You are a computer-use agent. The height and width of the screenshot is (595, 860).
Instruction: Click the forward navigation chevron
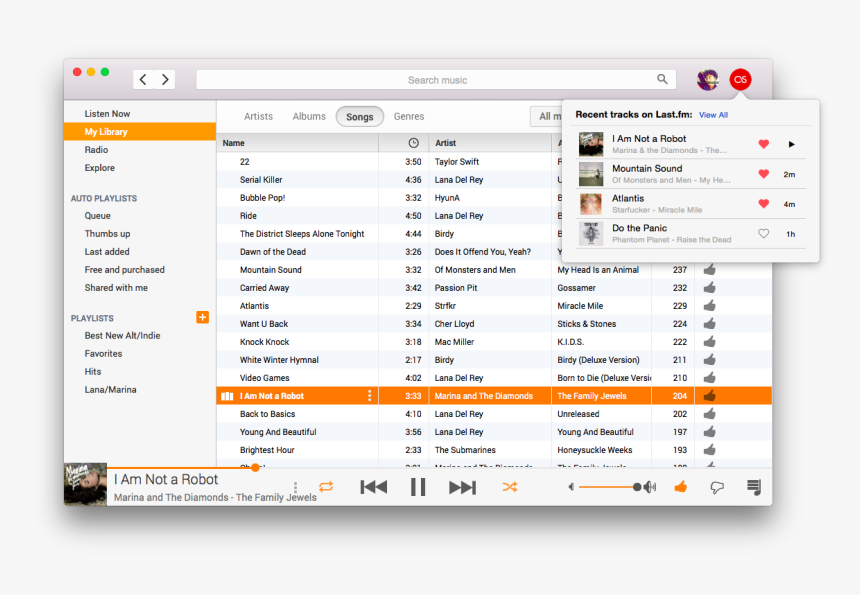[165, 79]
